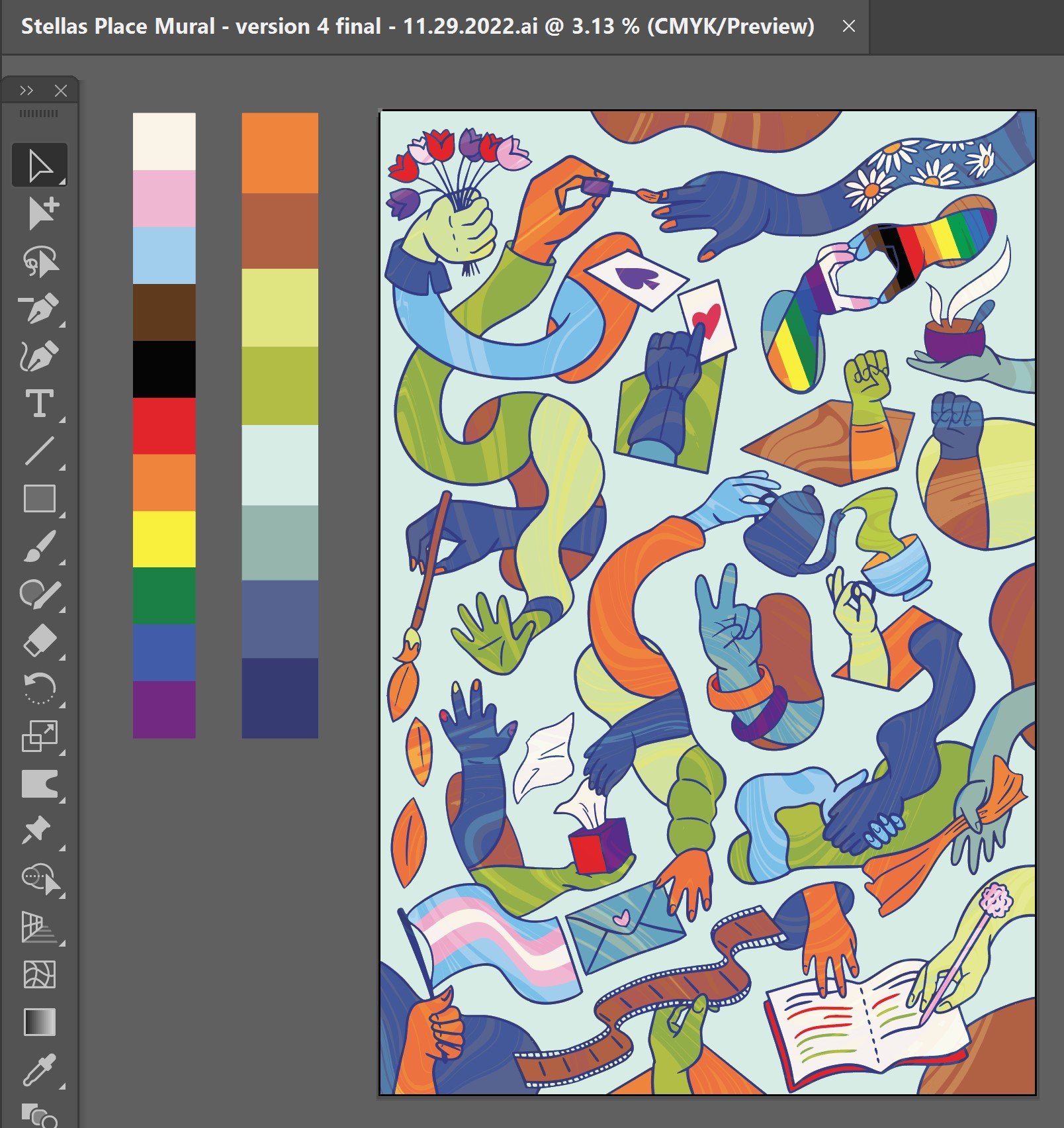The image size is (1064, 1128).
Task: Click the slate blue swatch in right palette
Action: click(280, 620)
